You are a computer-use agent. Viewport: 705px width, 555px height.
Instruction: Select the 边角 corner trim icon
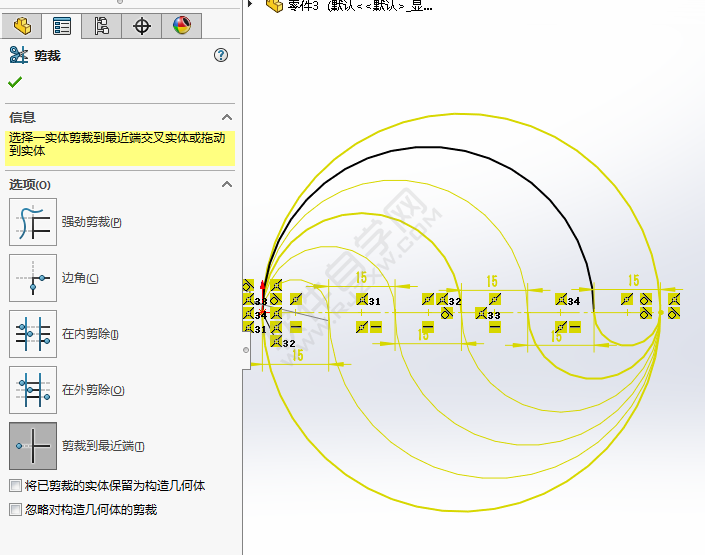point(33,278)
